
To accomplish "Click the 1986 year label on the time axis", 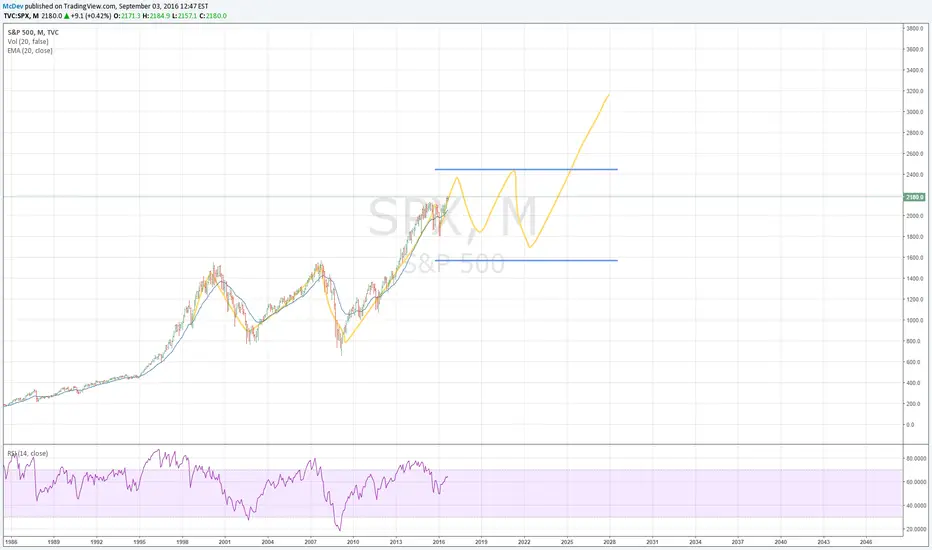I will click(11, 542).
